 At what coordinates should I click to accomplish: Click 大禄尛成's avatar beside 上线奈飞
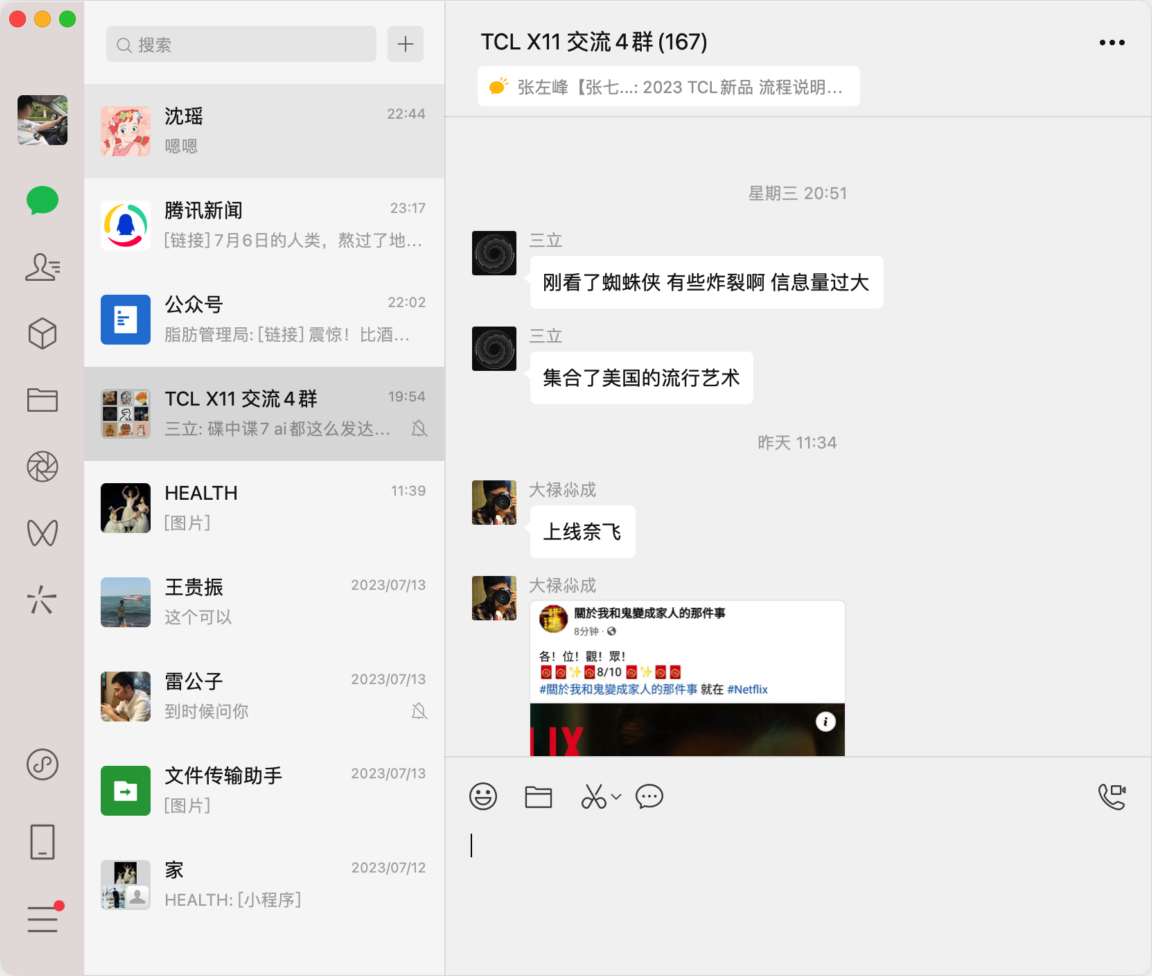click(494, 503)
